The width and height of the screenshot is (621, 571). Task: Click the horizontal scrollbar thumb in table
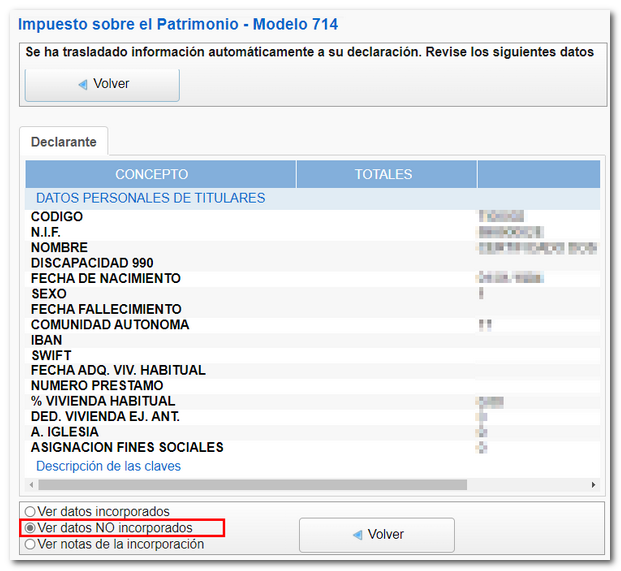(x=250, y=485)
